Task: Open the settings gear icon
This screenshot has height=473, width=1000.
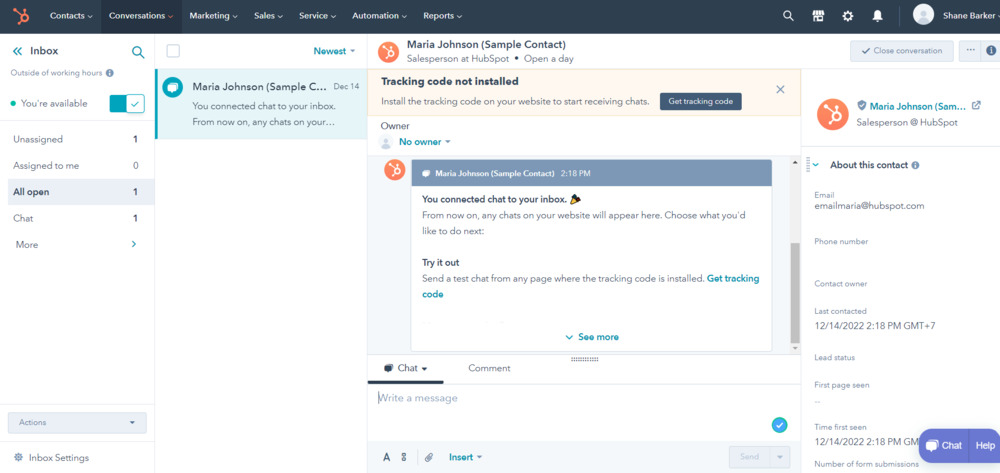Action: [848, 16]
